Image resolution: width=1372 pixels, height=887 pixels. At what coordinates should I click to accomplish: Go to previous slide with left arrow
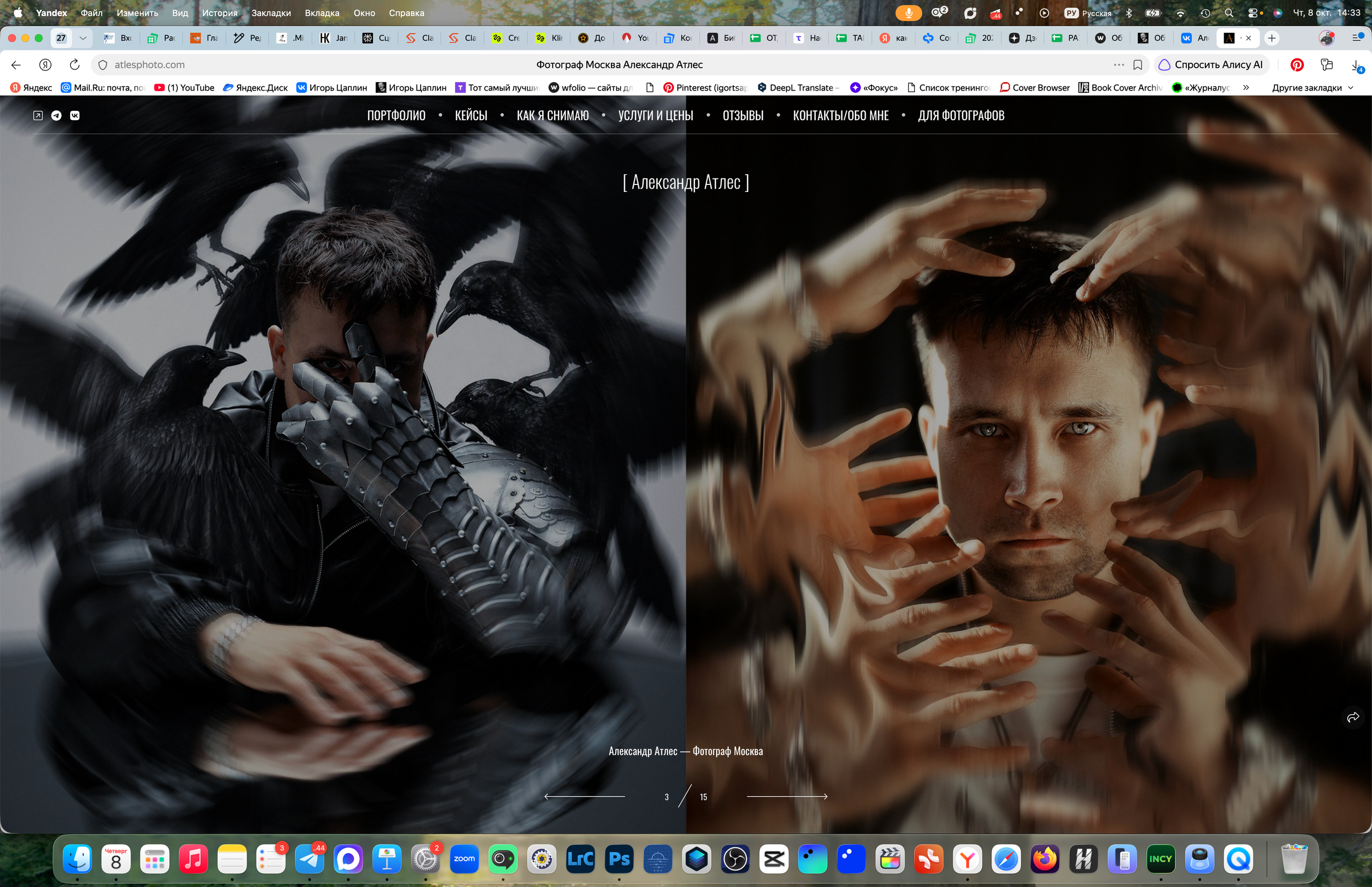pyautogui.click(x=585, y=796)
